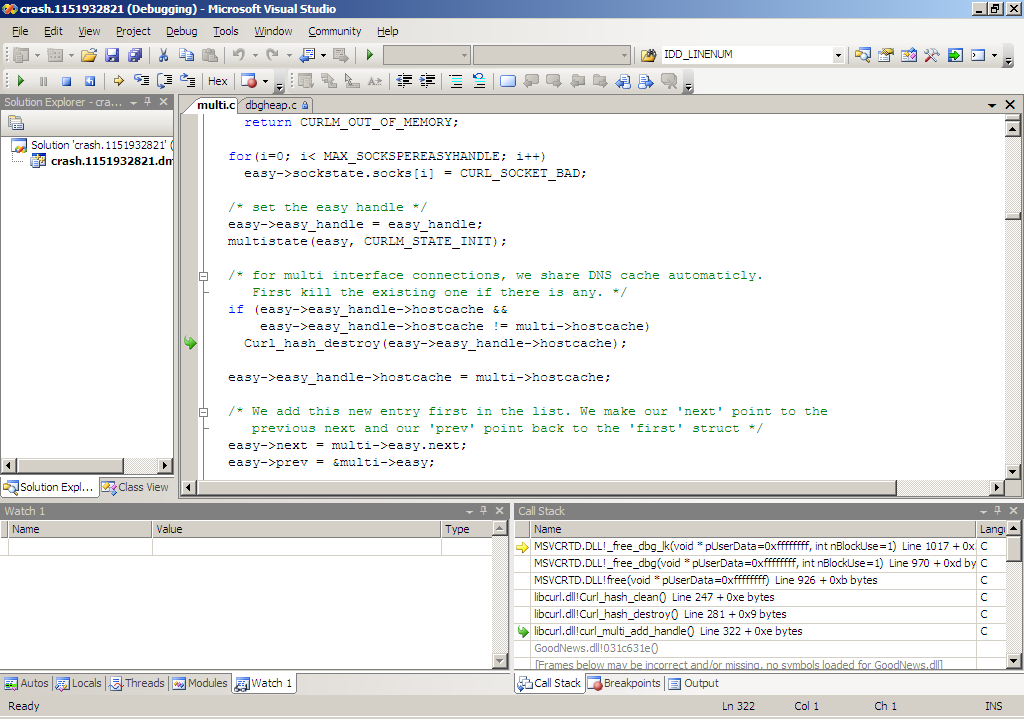Image resolution: width=1024 pixels, height=719 pixels.
Task: Open the editor active files dropdown arrow
Action: (x=991, y=105)
